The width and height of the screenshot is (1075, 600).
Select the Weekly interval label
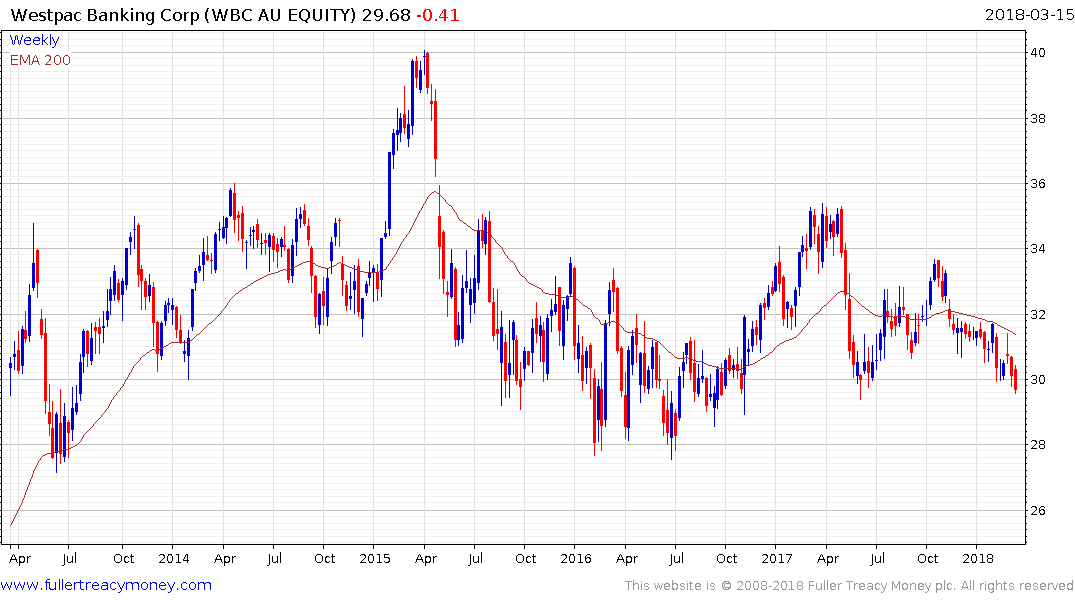pos(34,40)
